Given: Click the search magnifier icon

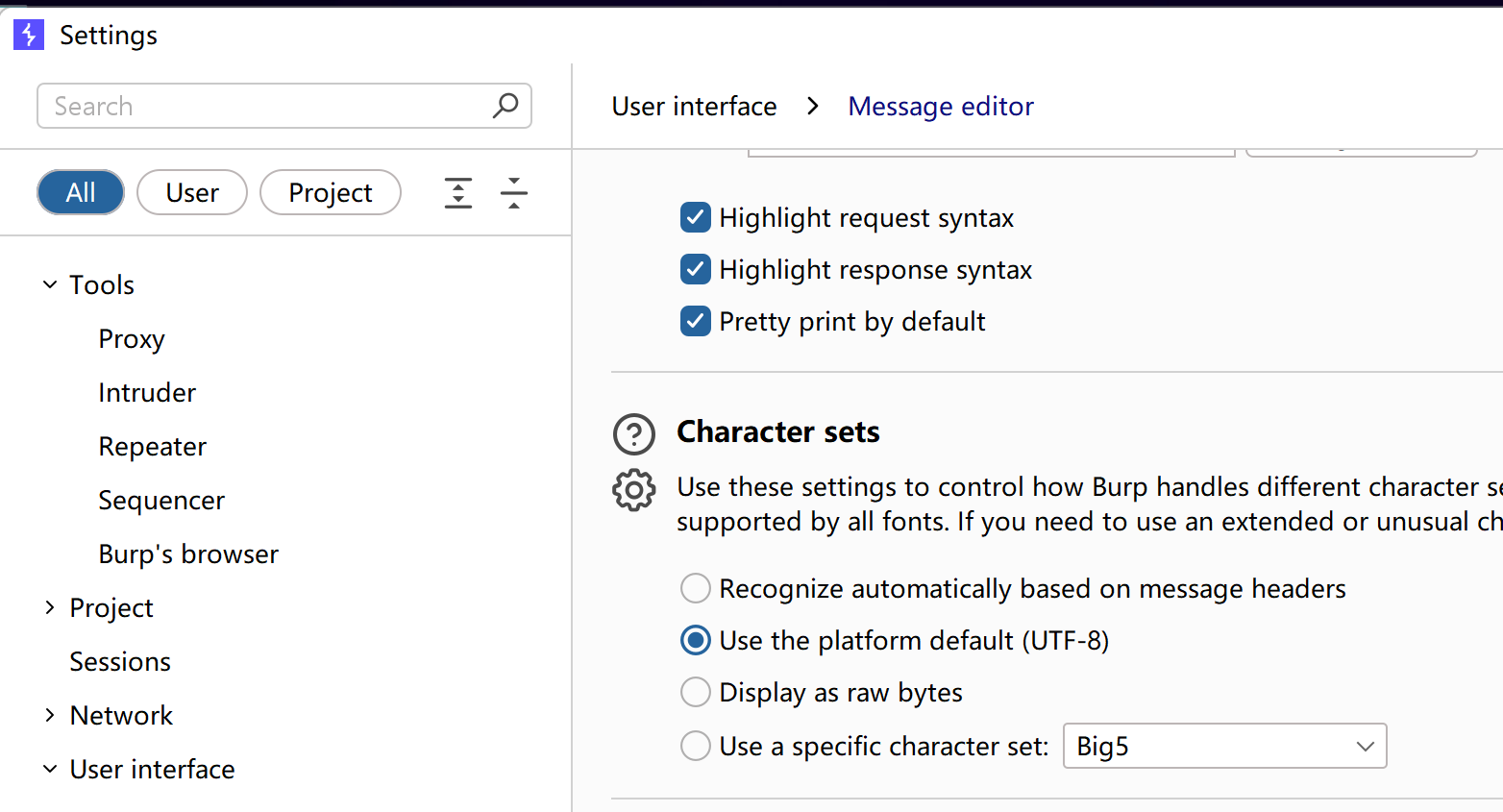Looking at the screenshot, I should point(505,106).
